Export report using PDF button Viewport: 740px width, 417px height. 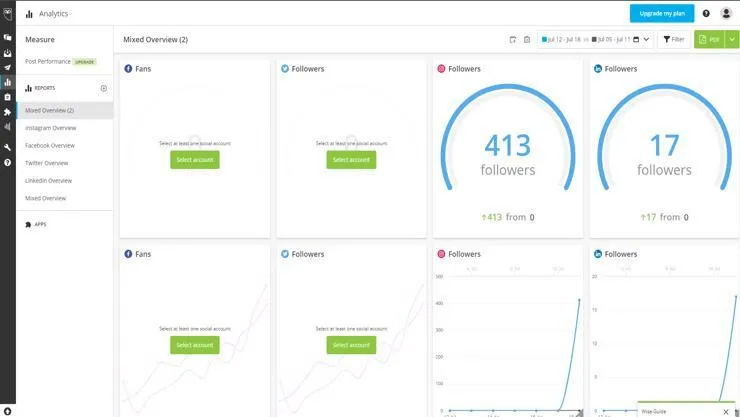(x=709, y=39)
